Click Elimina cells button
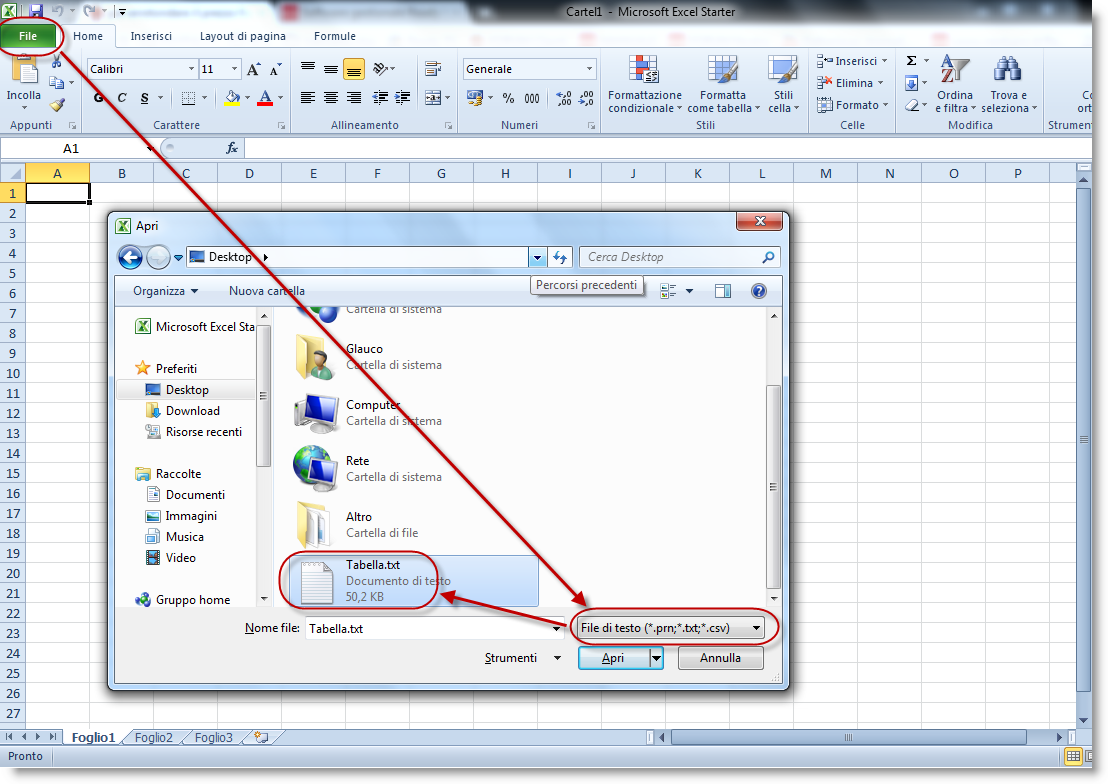The height and width of the screenshot is (784, 1108). tap(851, 83)
